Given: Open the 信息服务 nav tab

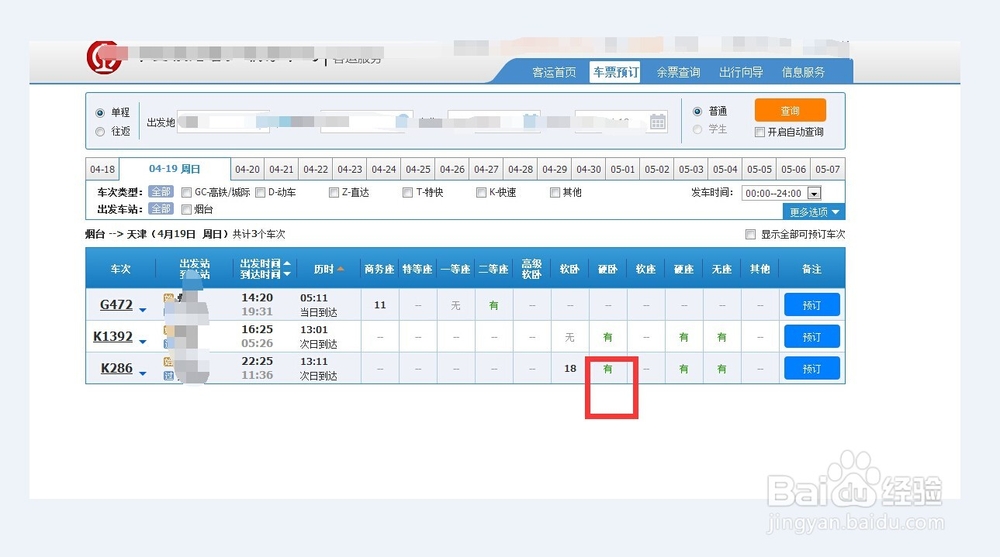Looking at the screenshot, I should point(804,72).
